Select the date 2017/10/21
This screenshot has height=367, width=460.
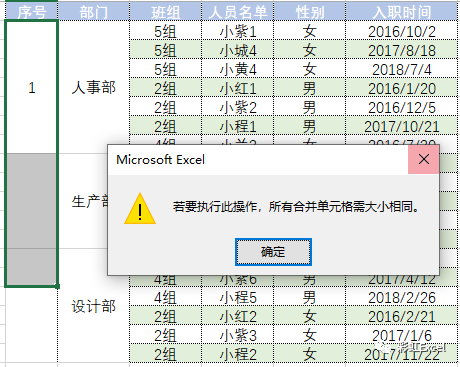(402, 126)
